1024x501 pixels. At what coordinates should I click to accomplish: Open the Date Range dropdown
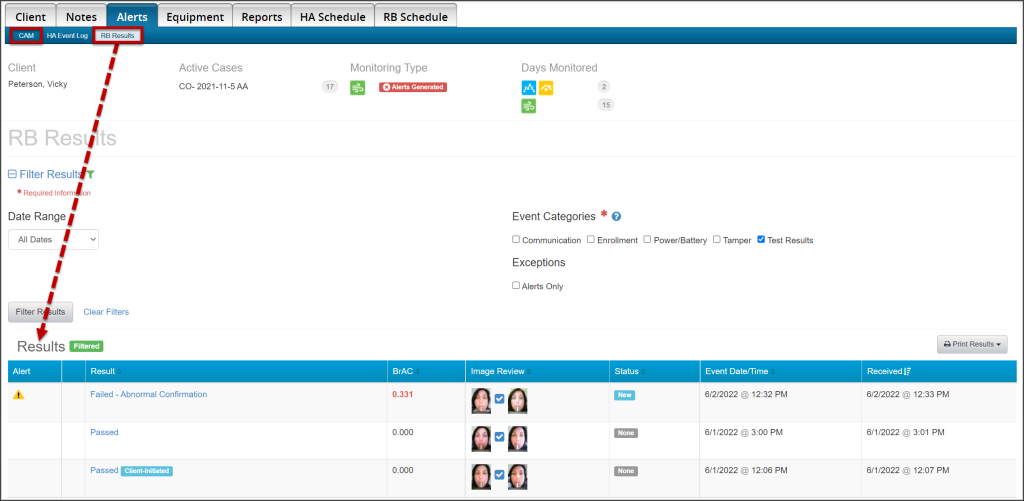coord(53,240)
